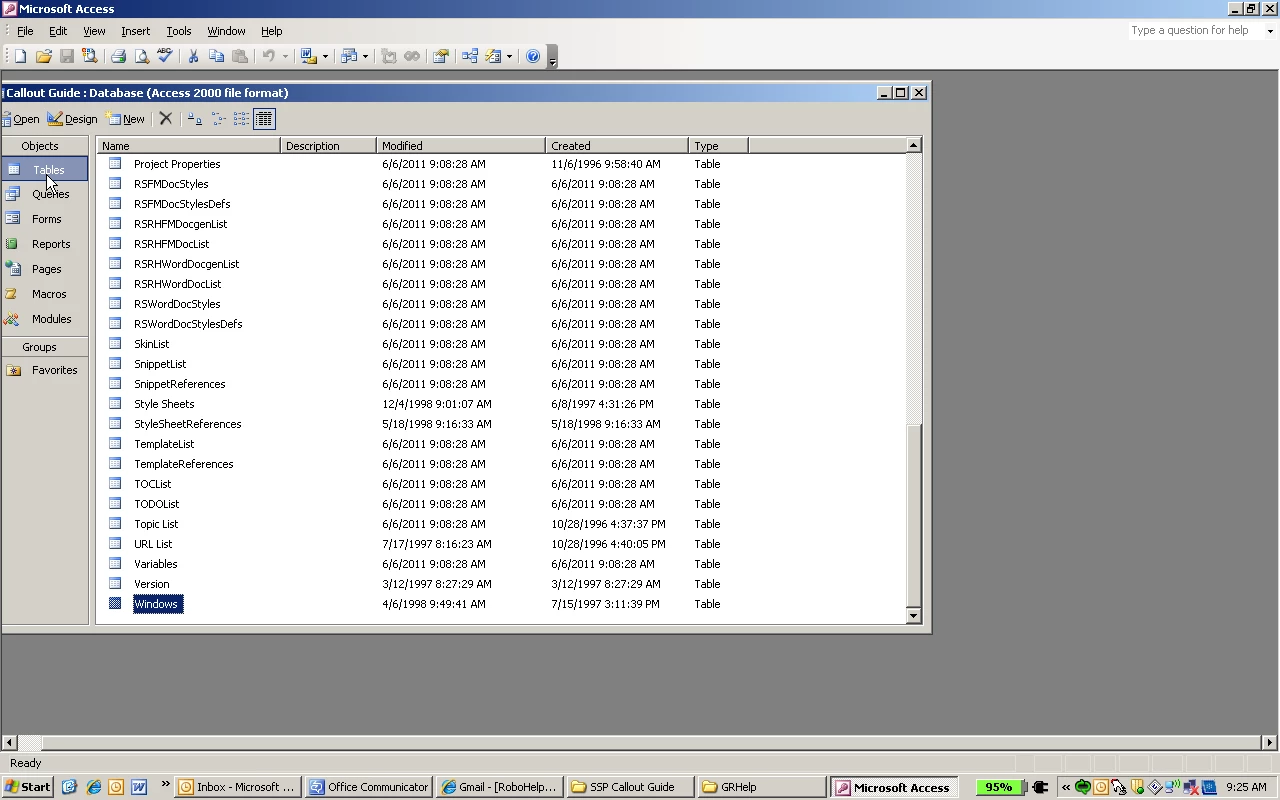This screenshot has width=1280, height=800.
Task: Open the Toolbar Options handle
Action: (x=553, y=57)
